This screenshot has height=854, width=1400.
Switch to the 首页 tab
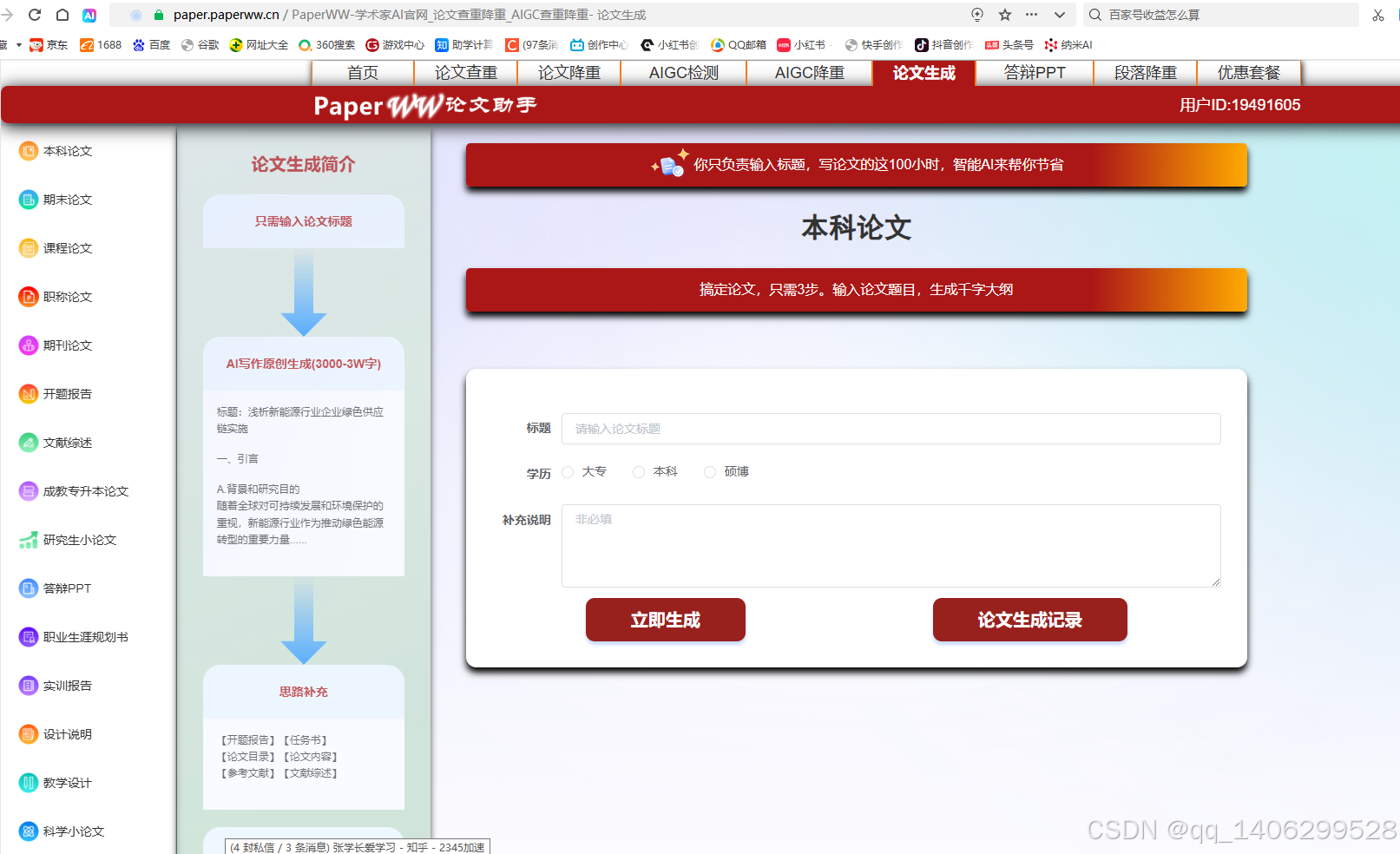click(x=364, y=73)
